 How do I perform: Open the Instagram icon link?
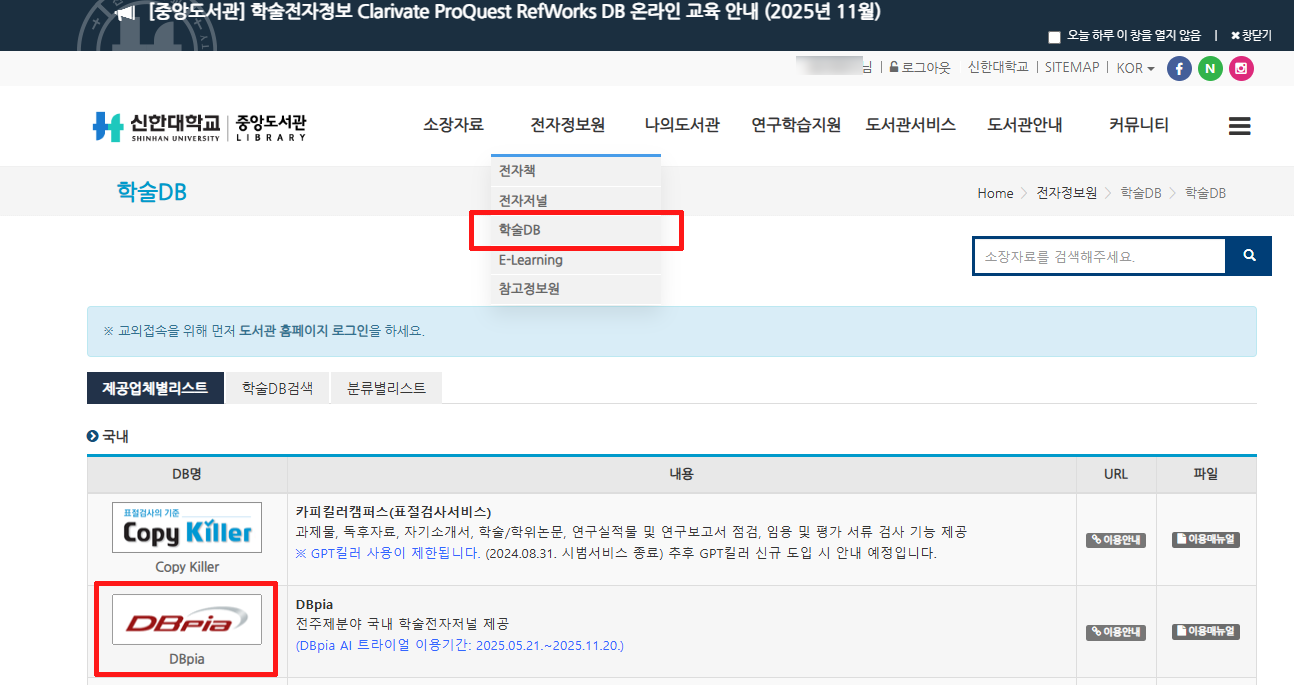coord(1241,69)
